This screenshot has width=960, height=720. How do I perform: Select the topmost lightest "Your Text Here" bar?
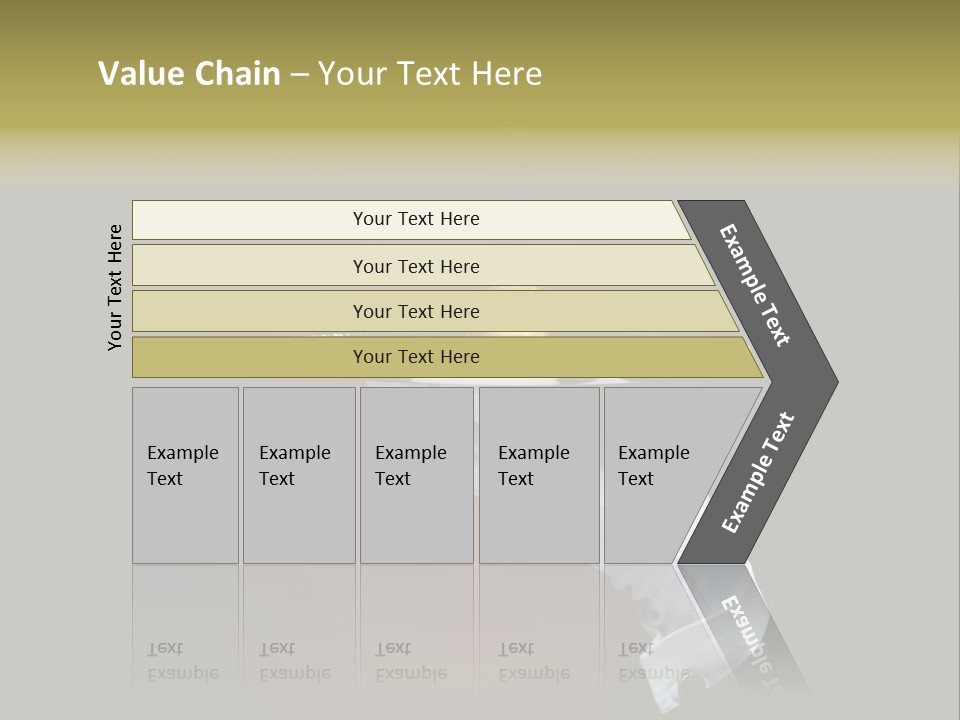(x=416, y=219)
